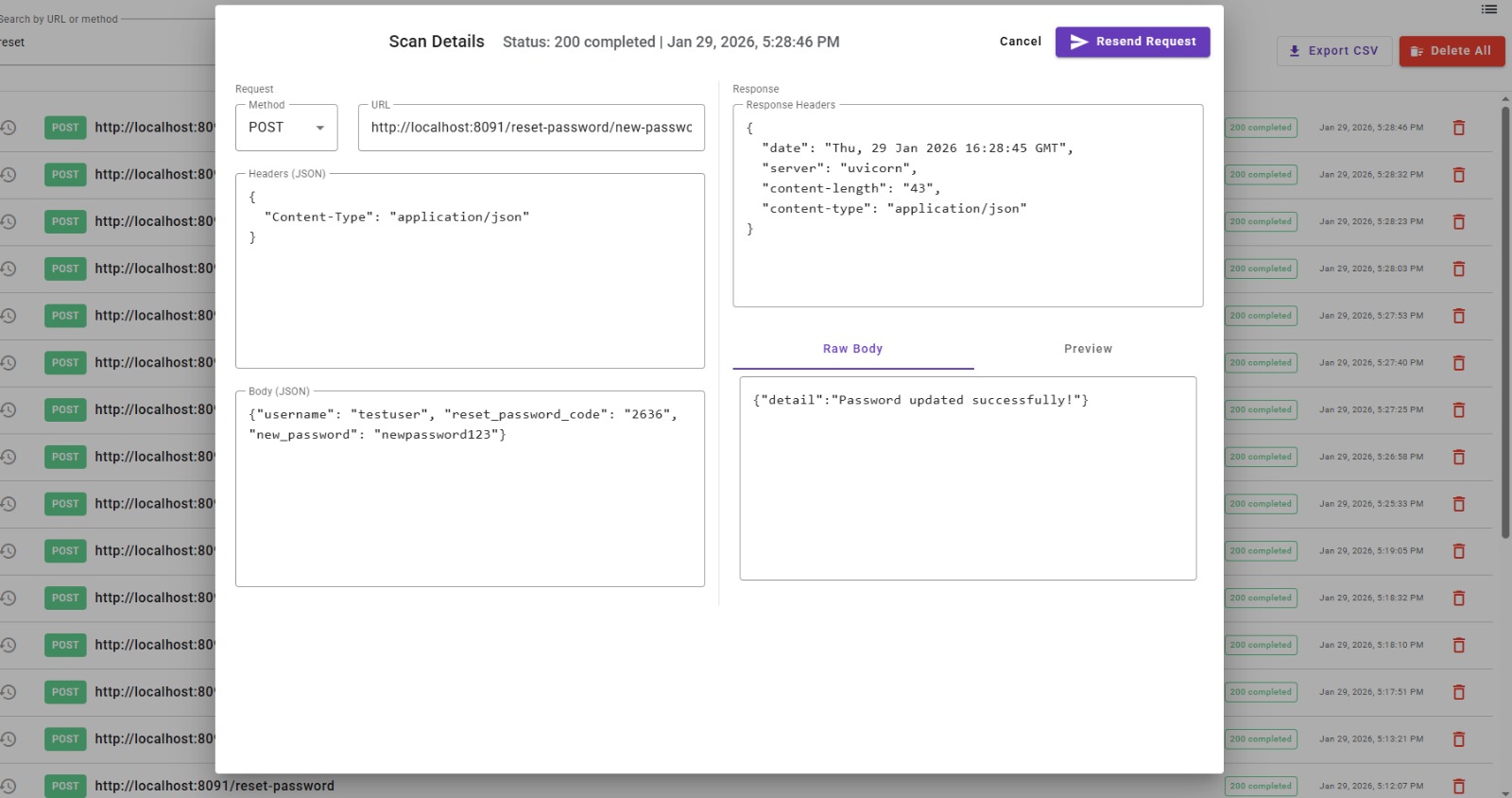Edit the request URL field
The image size is (1512, 798).
point(531,128)
